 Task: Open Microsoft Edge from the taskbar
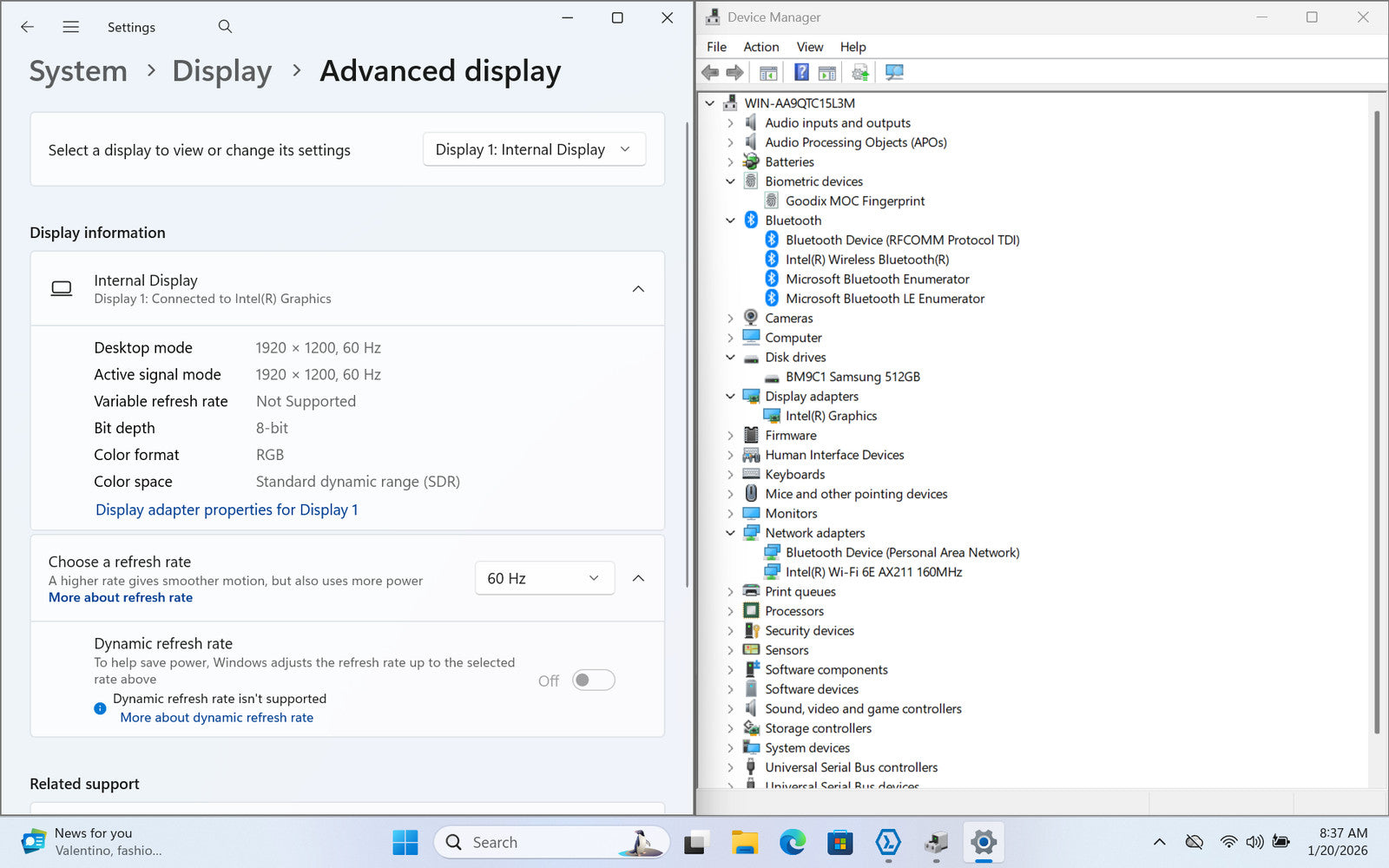[x=792, y=842]
